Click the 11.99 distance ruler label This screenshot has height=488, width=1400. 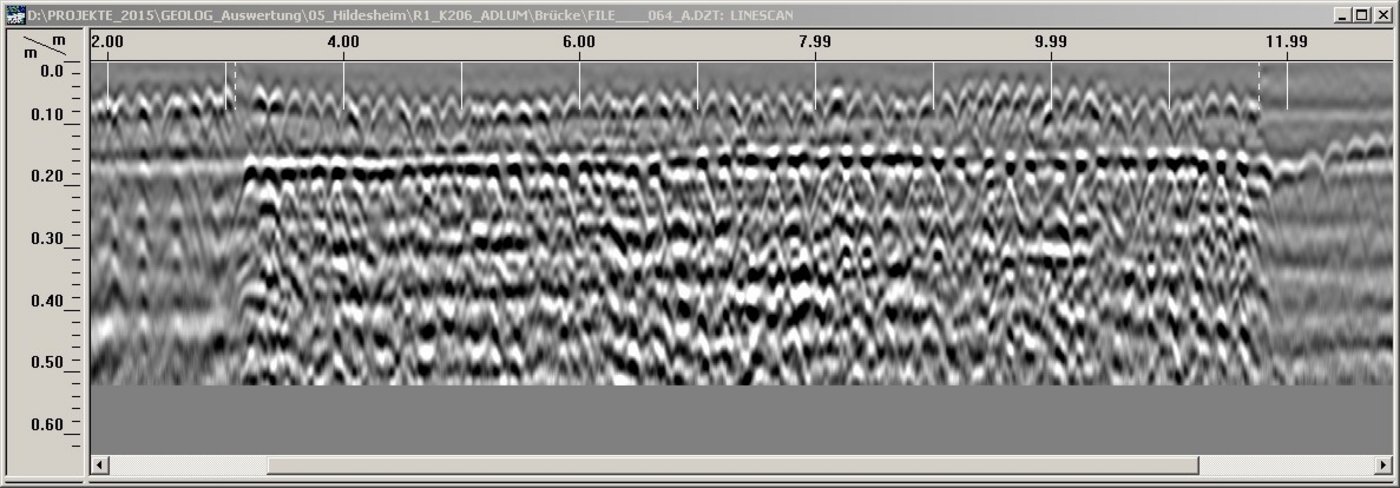tap(1286, 41)
